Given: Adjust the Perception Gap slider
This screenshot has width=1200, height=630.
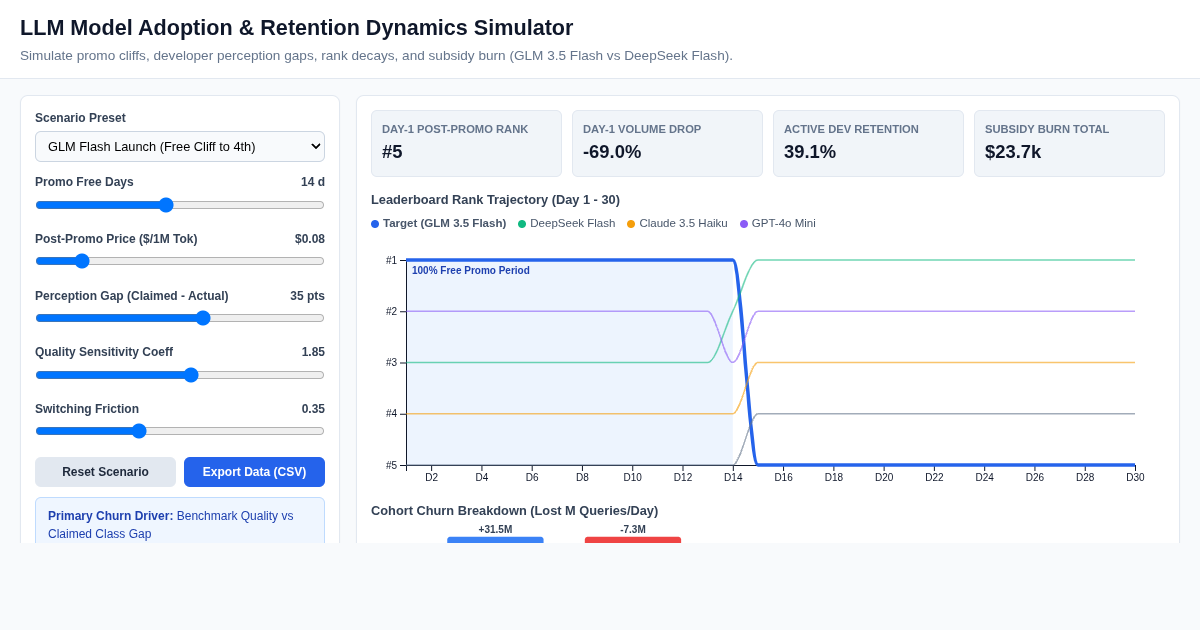Looking at the screenshot, I should click(x=180, y=318).
